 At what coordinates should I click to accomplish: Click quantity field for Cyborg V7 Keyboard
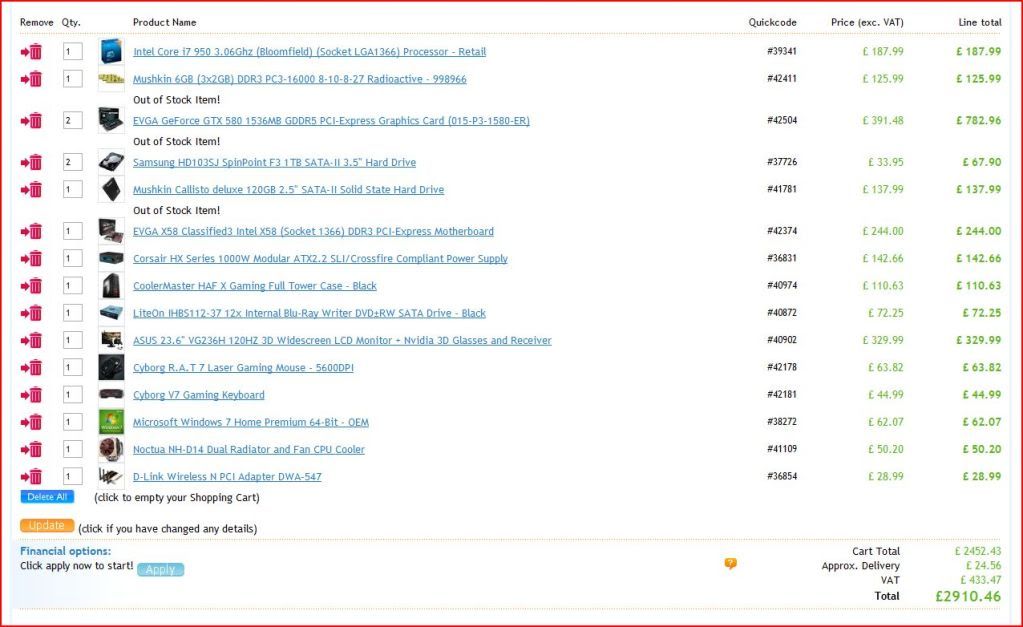pyautogui.click(x=72, y=395)
